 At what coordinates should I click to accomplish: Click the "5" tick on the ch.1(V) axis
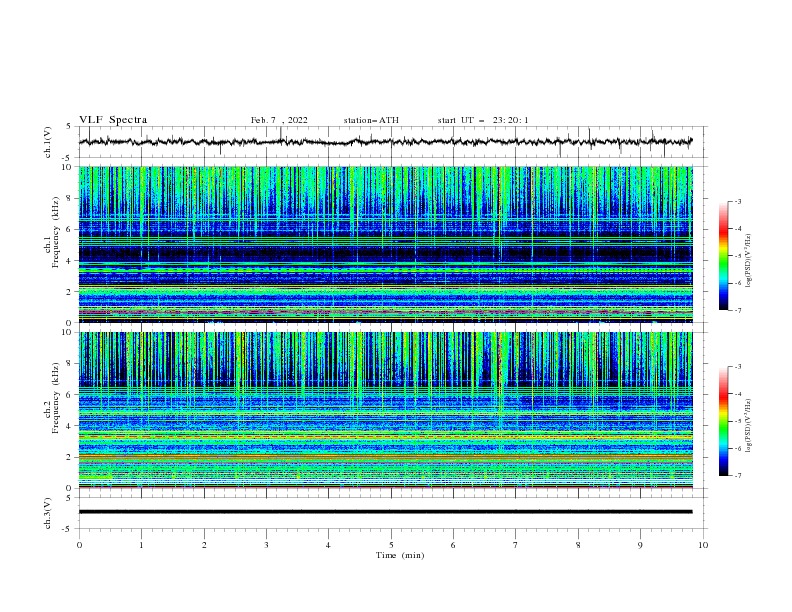pyautogui.click(x=70, y=126)
